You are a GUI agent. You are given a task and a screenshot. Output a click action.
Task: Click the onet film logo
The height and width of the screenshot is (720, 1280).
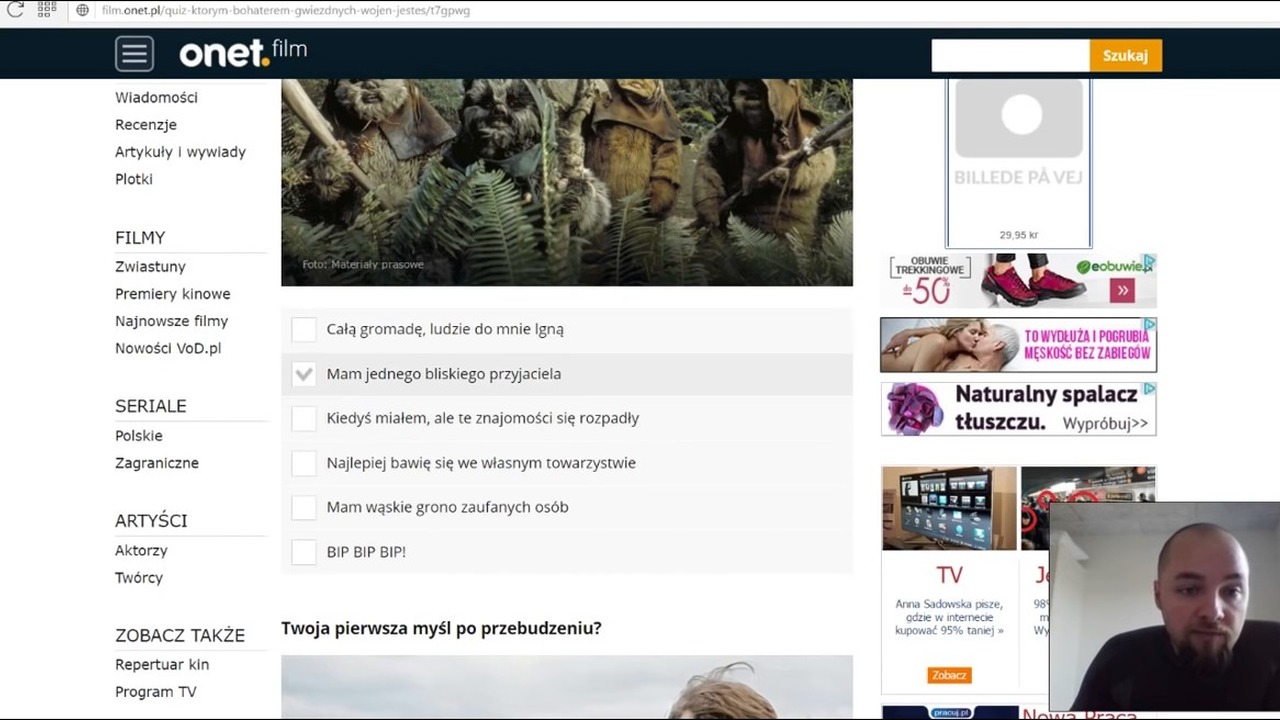click(x=243, y=52)
